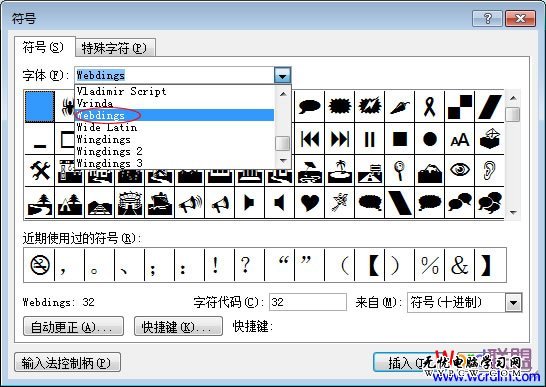The image size is (546, 387).
Task: Choose the checkered squares symbol
Action: coord(460,107)
